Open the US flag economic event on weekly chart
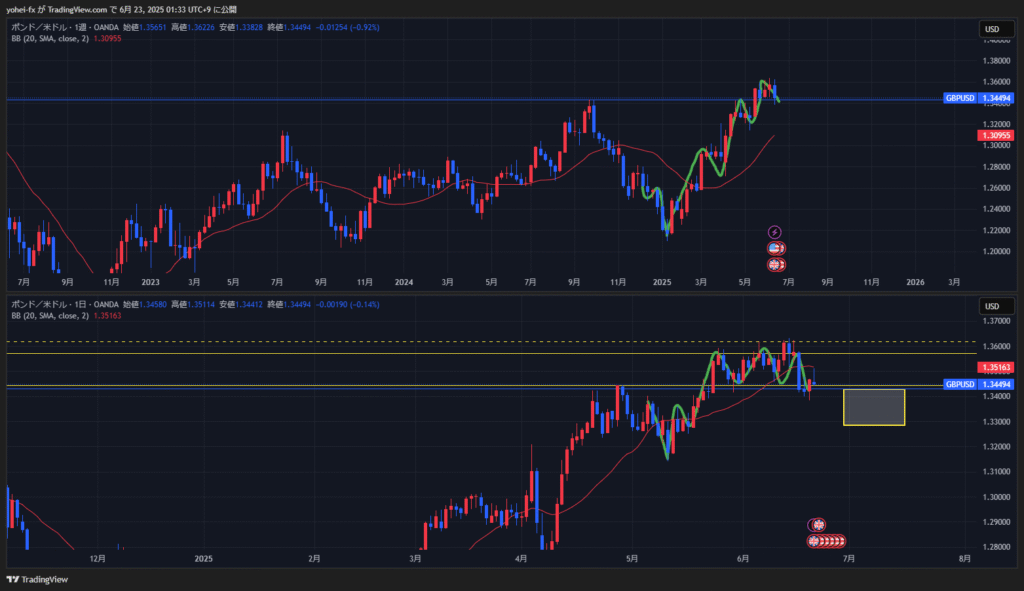Screen dimensions: 1024x591 point(775,248)
